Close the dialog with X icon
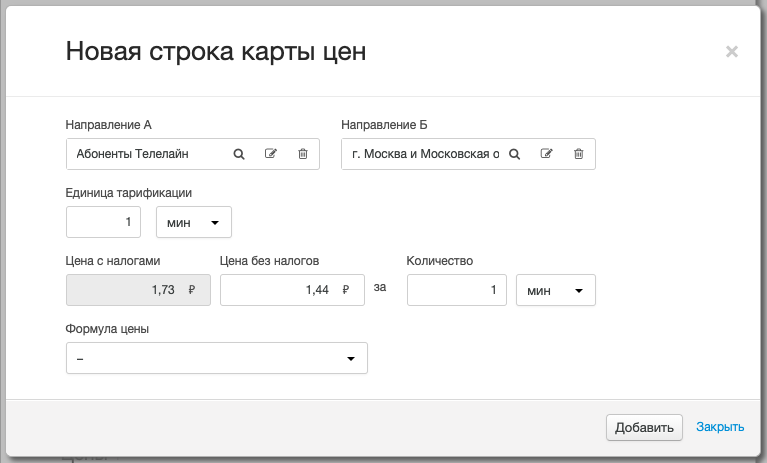 [732, 51]
